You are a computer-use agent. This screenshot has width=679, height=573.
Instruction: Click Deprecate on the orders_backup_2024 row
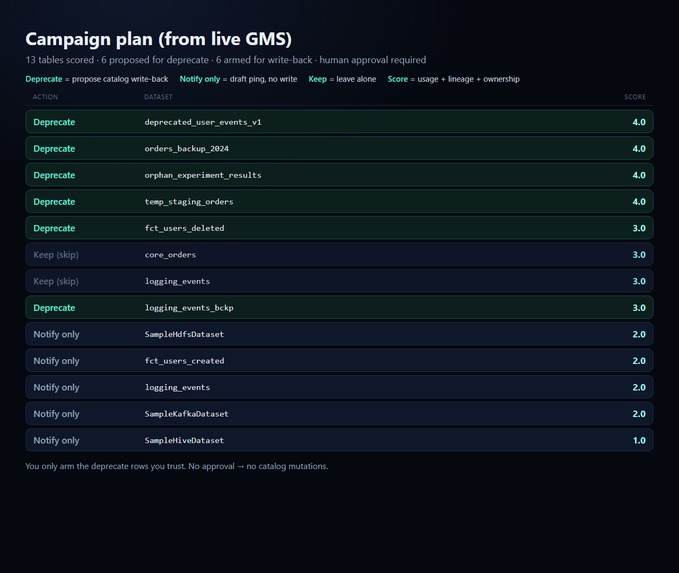[54, 149]
